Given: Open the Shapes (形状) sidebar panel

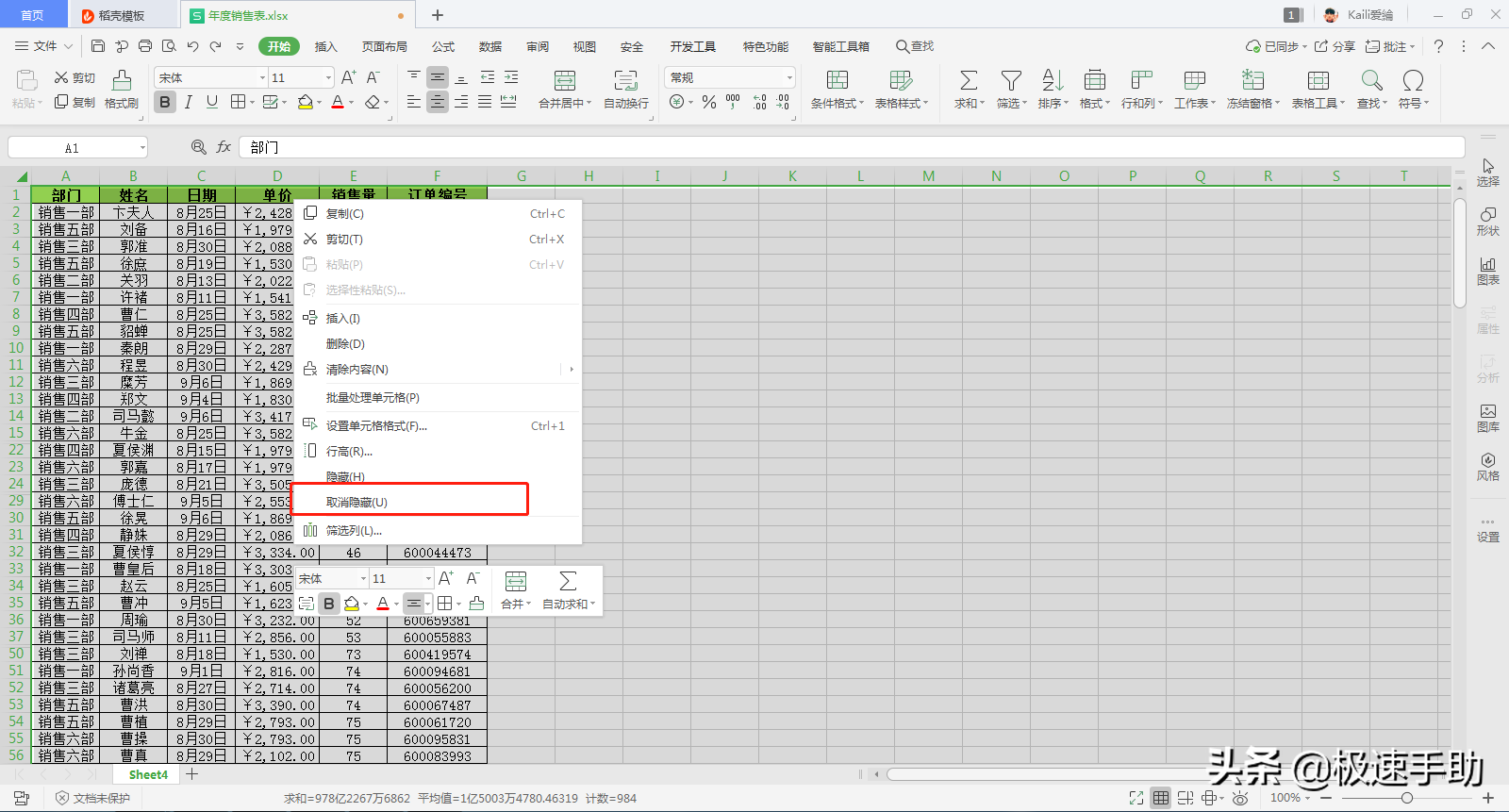Looking at the screenshot, I should 1487,222.
